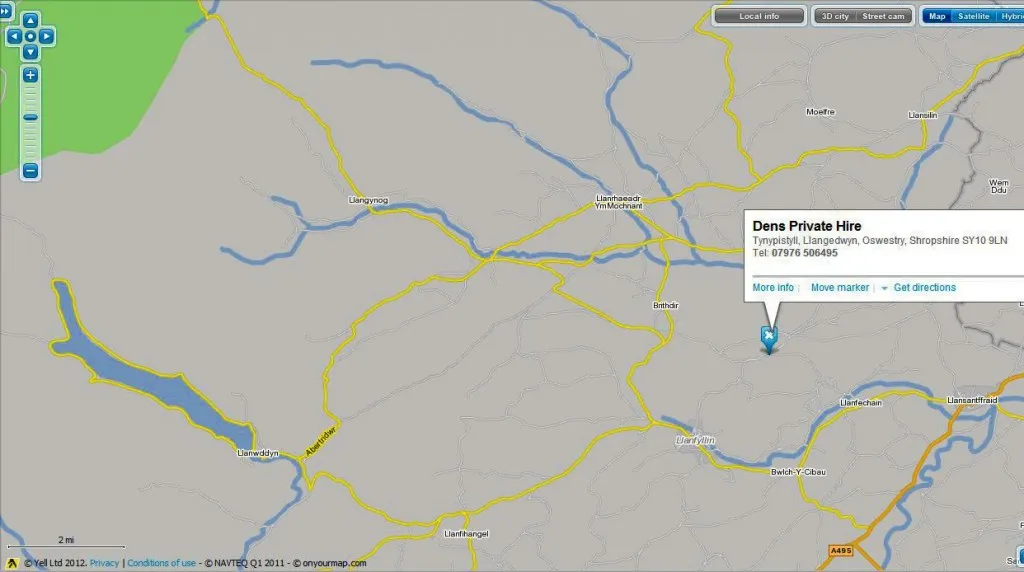Image resolution: width=1024 pixels, height=572 pixels.
Task: Pan the map down with the arrow button
Action: pos(30,52)
